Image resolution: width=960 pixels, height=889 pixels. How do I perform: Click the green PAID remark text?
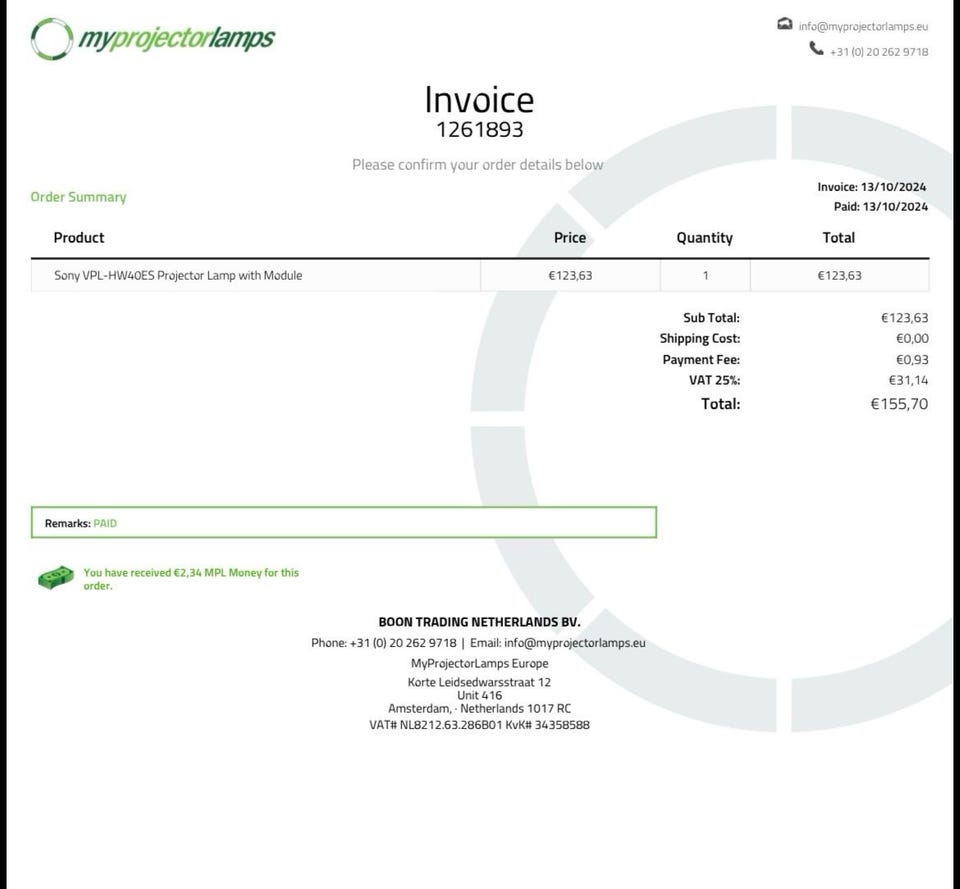[x=105, y=523]
